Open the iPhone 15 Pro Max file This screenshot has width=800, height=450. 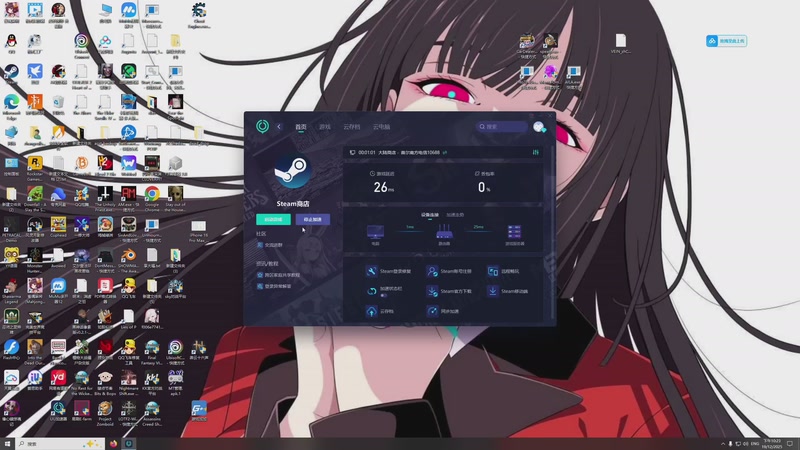198,231
